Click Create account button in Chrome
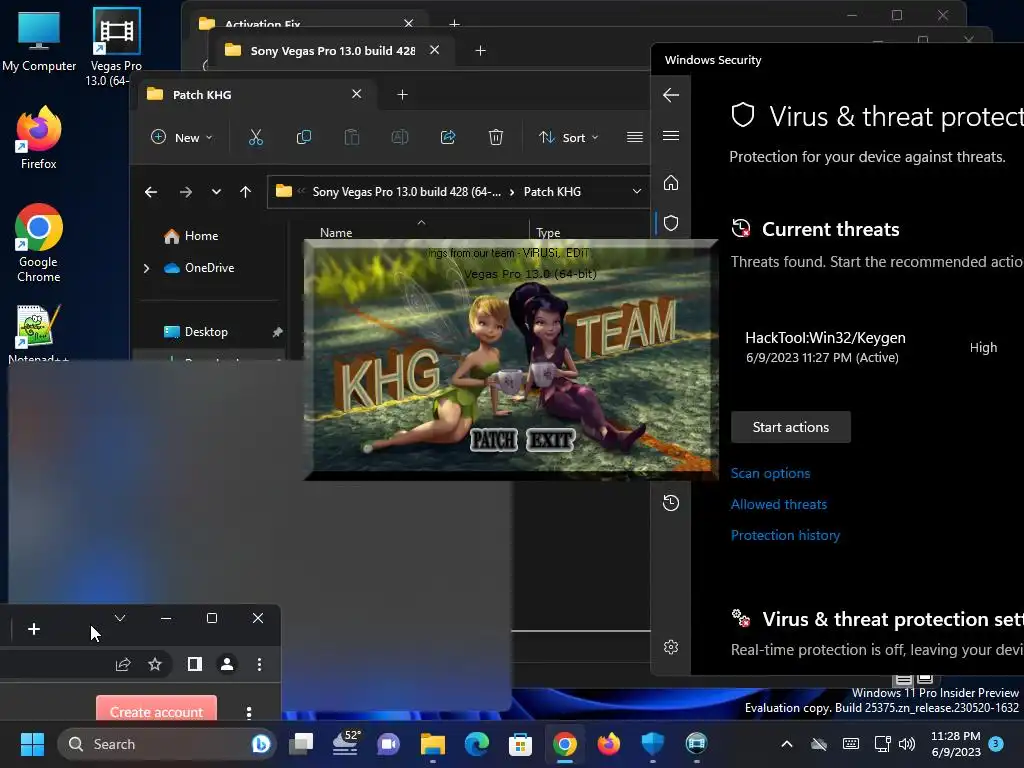This screenshot has height=768, width=1024. point(156,711)
